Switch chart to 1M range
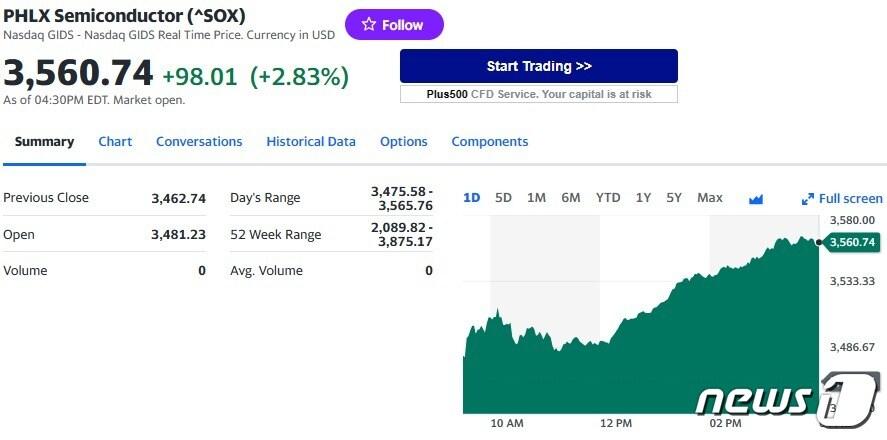The height and width of the screenshot is (440, 887). [x=536, y=198]
